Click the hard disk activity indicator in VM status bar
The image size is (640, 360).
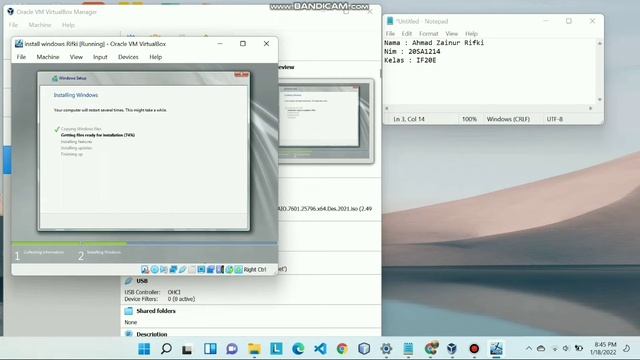click(x=145, y=269)
